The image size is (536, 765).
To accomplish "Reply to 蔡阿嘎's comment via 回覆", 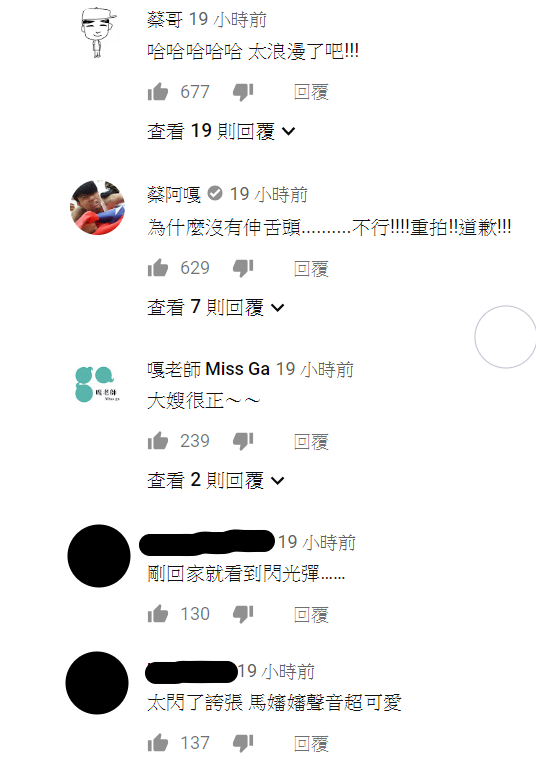I will point(311,268).
